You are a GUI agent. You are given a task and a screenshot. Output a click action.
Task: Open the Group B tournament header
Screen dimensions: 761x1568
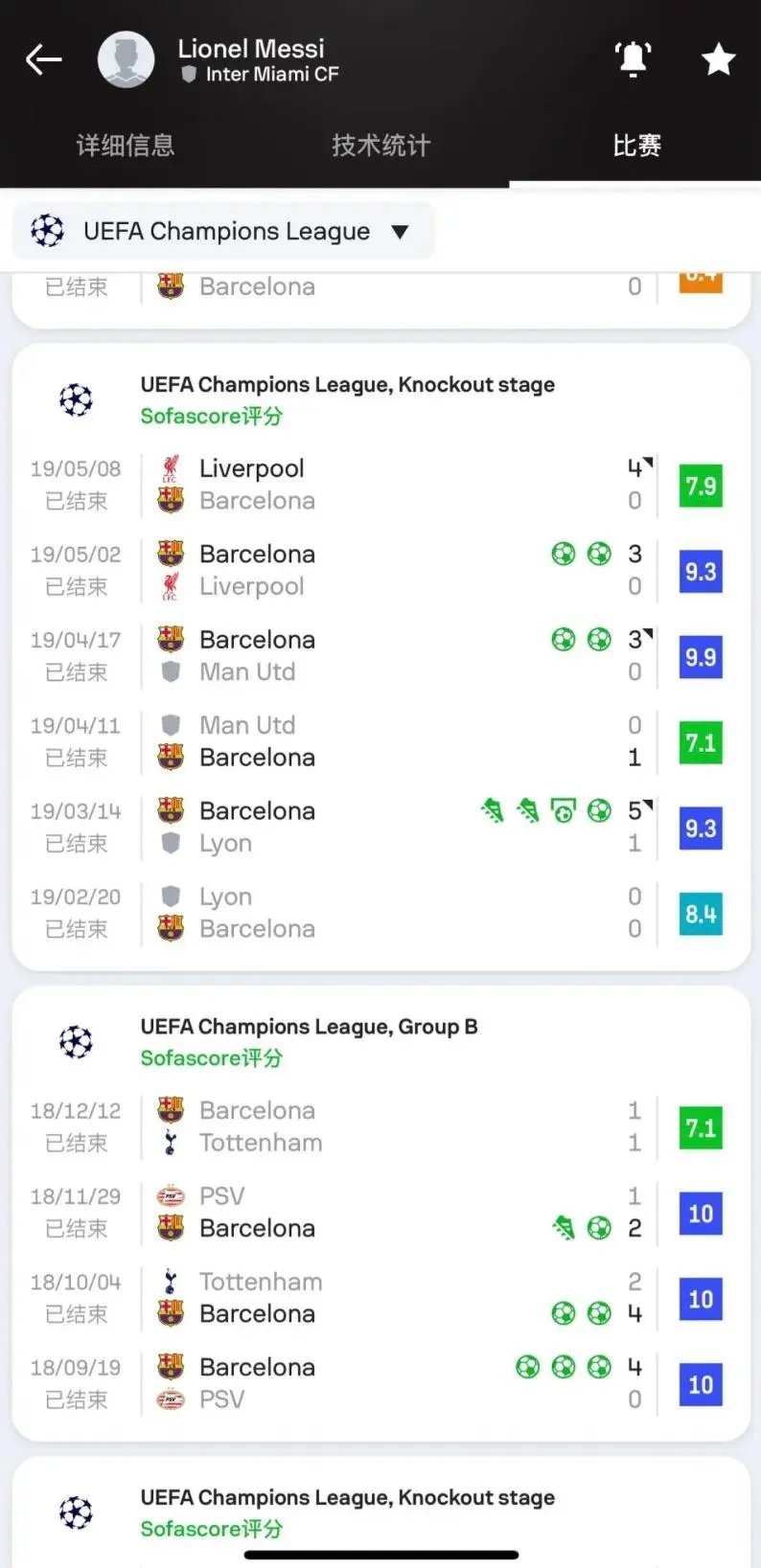click(309, 1027)
